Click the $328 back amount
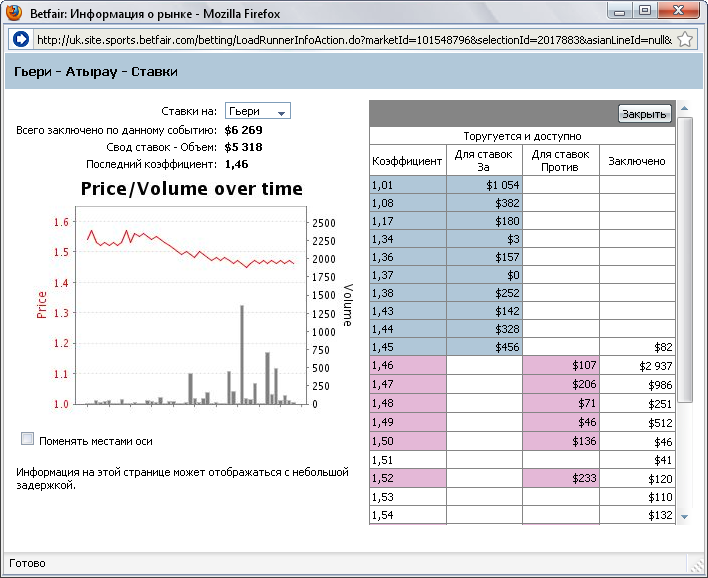Screen dimensions: 708x578 pos(507,329)
